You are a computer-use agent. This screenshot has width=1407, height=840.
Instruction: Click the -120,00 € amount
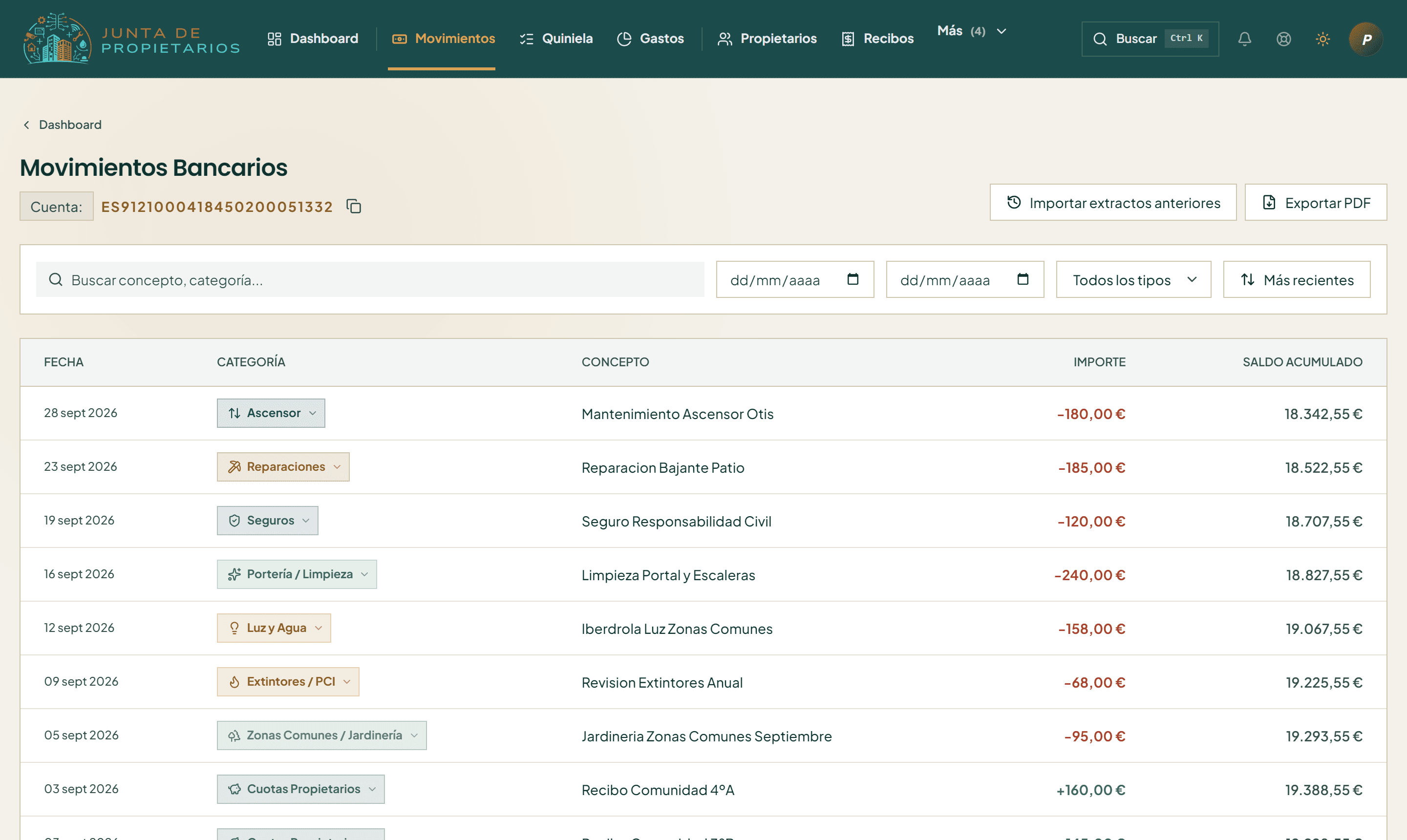1091,522
